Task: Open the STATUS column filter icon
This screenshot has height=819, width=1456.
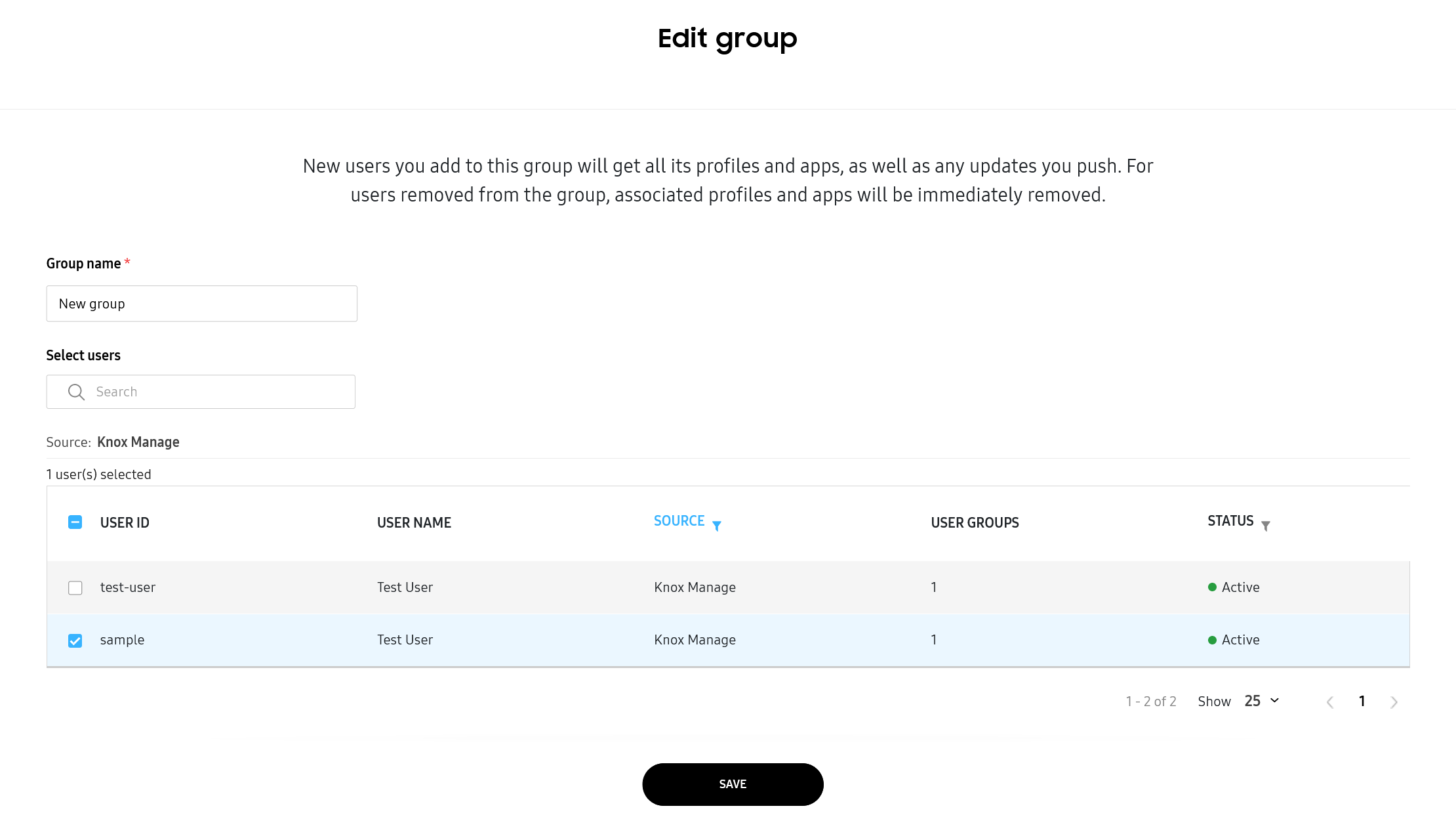Action: coord(1266,526)
